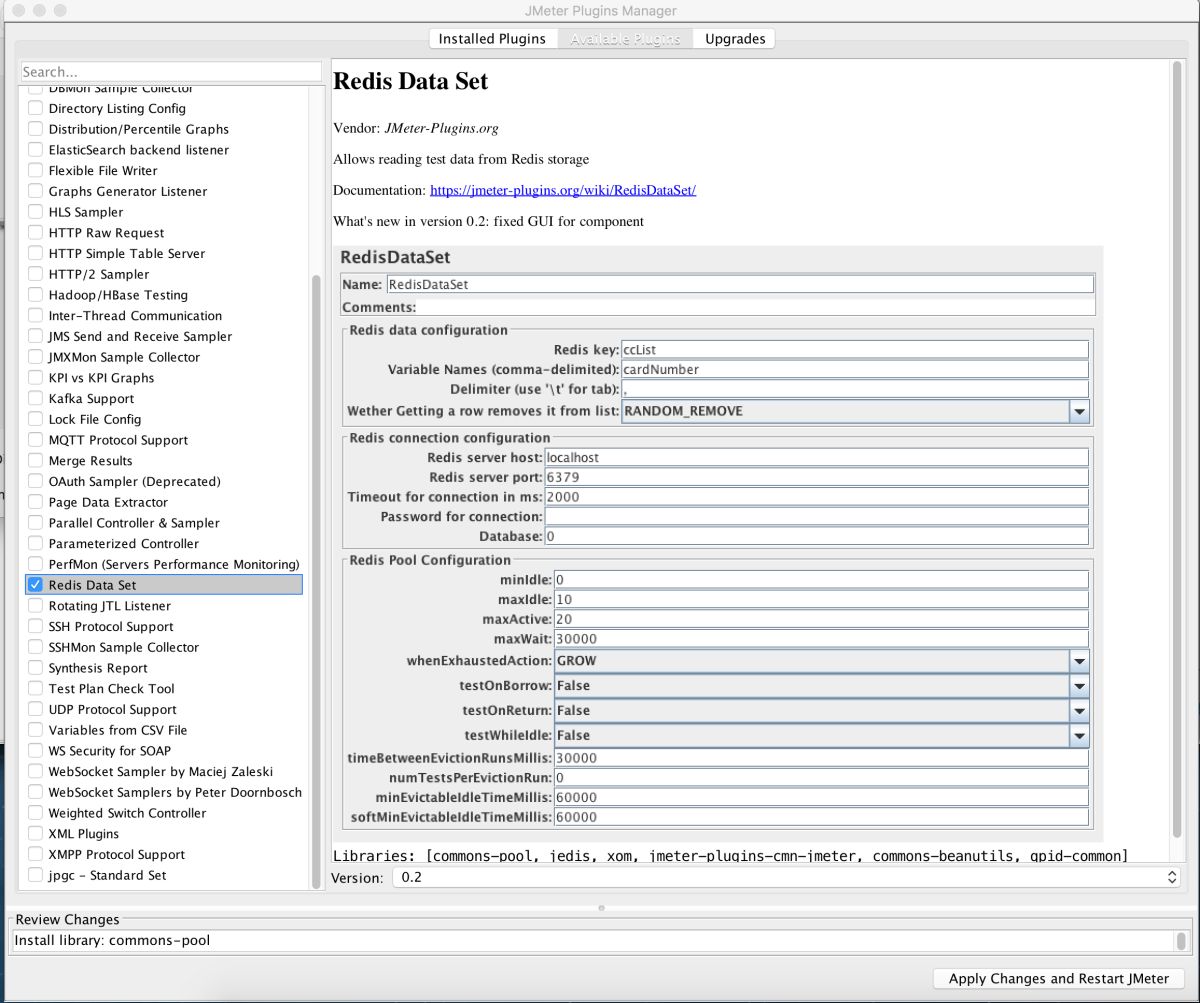
Task: Open the Version 0.2 selector
Action: pyautogui.click(x=786, y=877)
